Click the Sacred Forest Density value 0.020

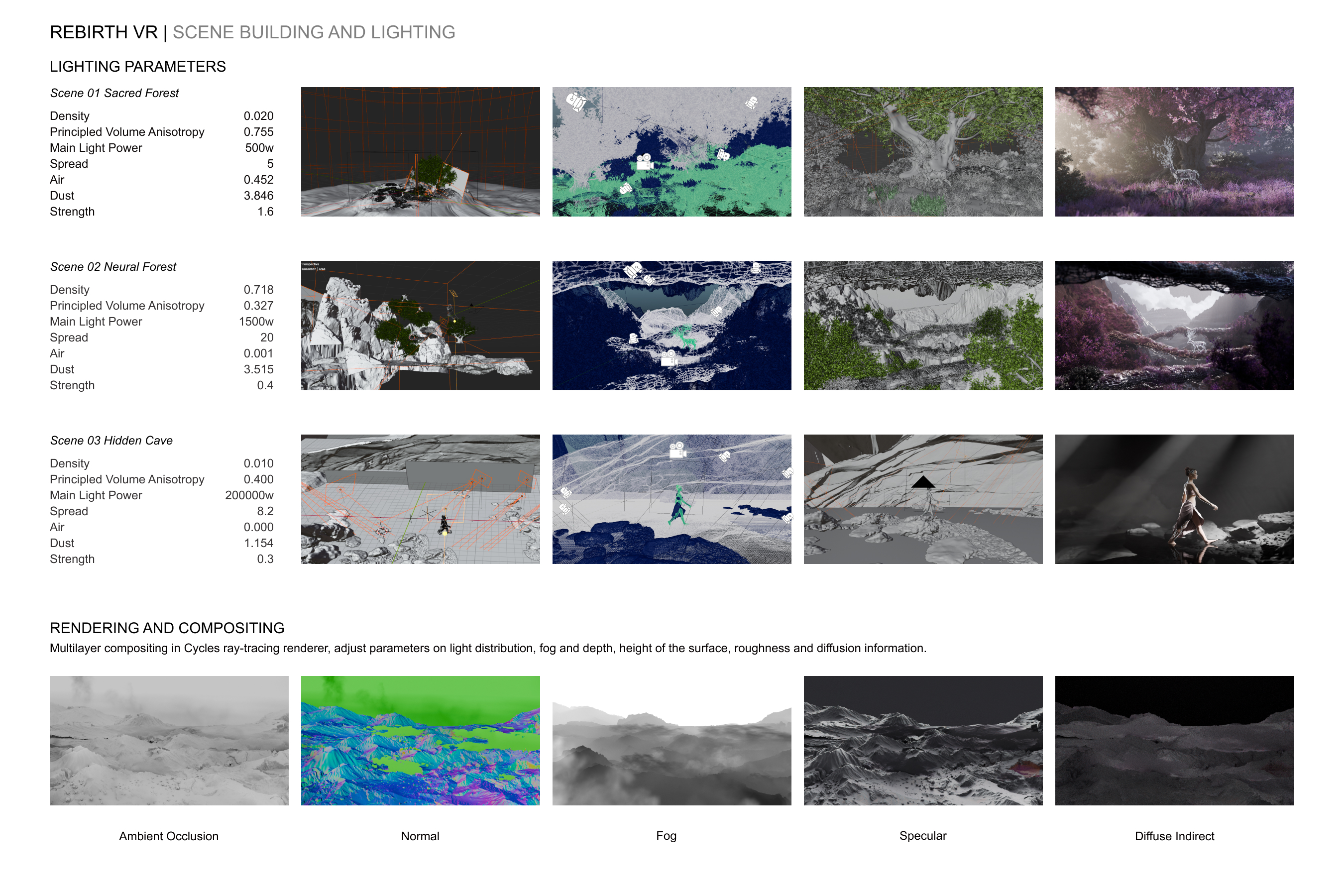[x=258, y=116]
